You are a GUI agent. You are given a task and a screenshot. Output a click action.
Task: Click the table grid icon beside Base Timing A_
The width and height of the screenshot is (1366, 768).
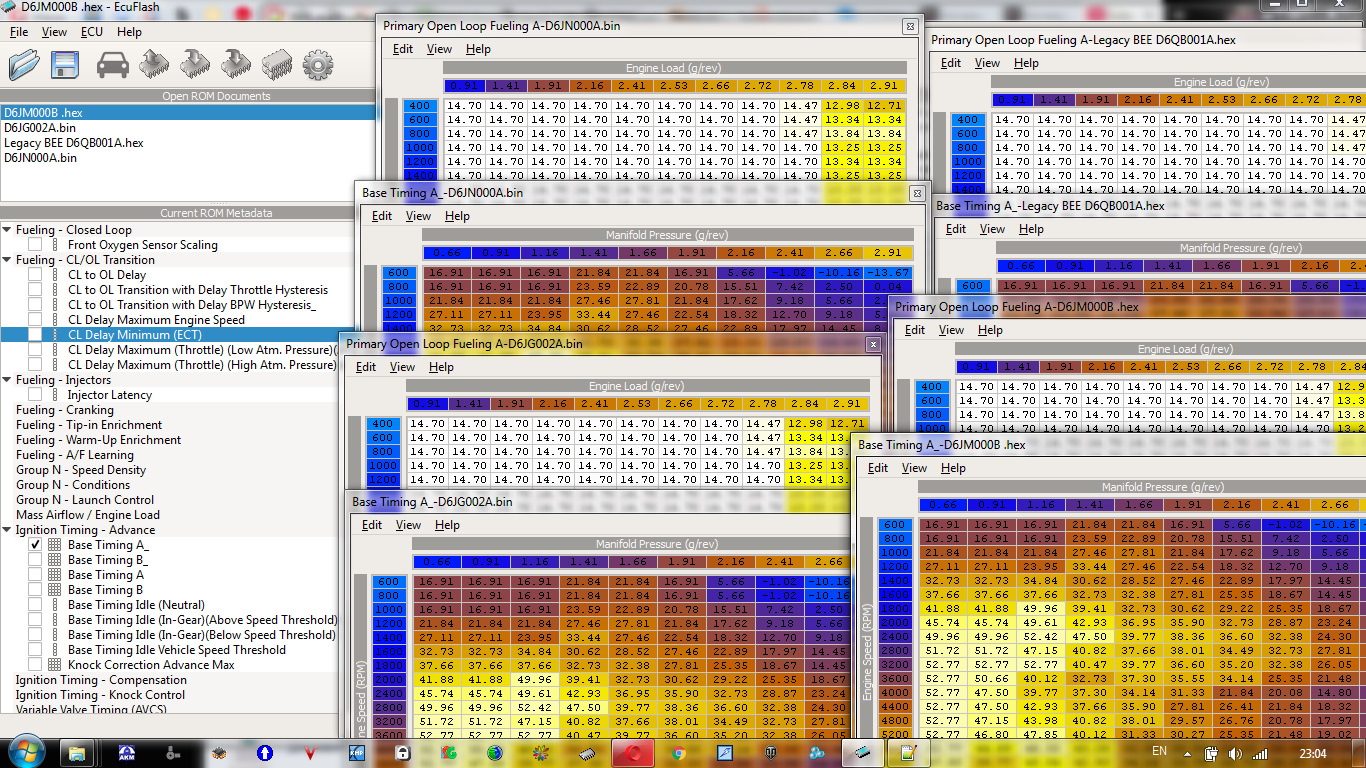(55, 545)
